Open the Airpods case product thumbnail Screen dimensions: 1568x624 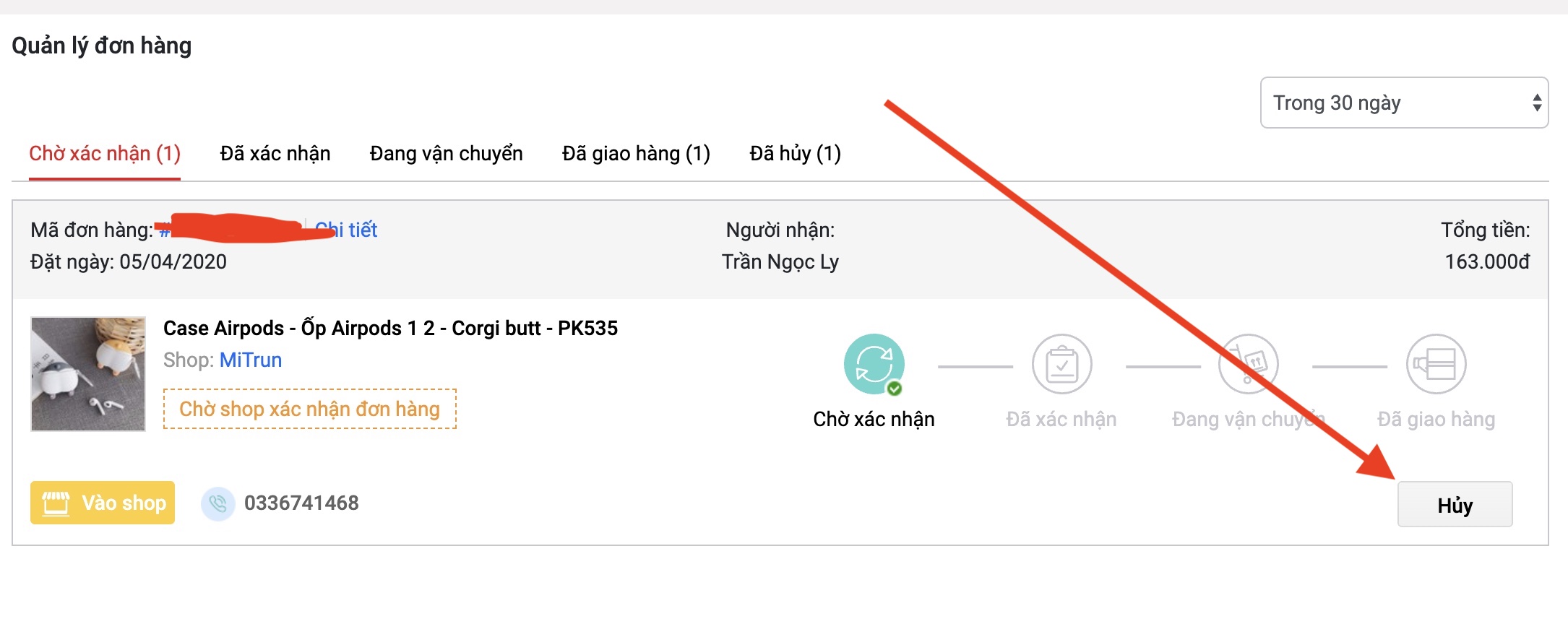click(88, 374)
